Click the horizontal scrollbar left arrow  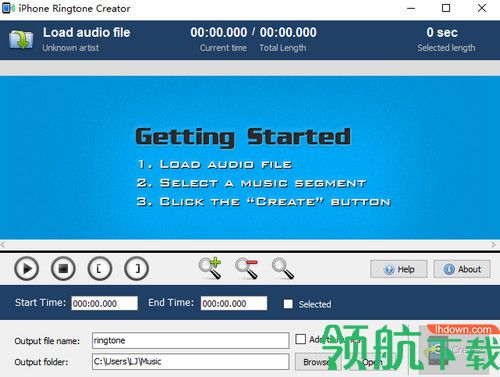tap(3, 244)
